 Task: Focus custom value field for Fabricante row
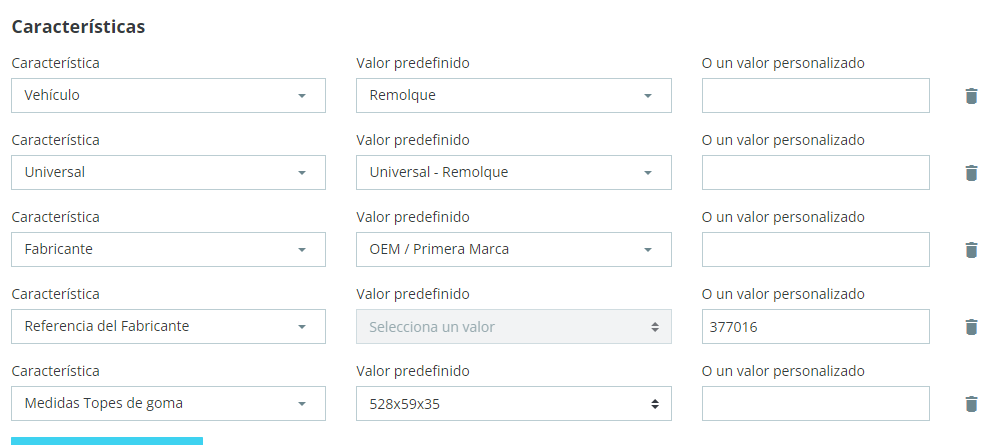point(815,250)
